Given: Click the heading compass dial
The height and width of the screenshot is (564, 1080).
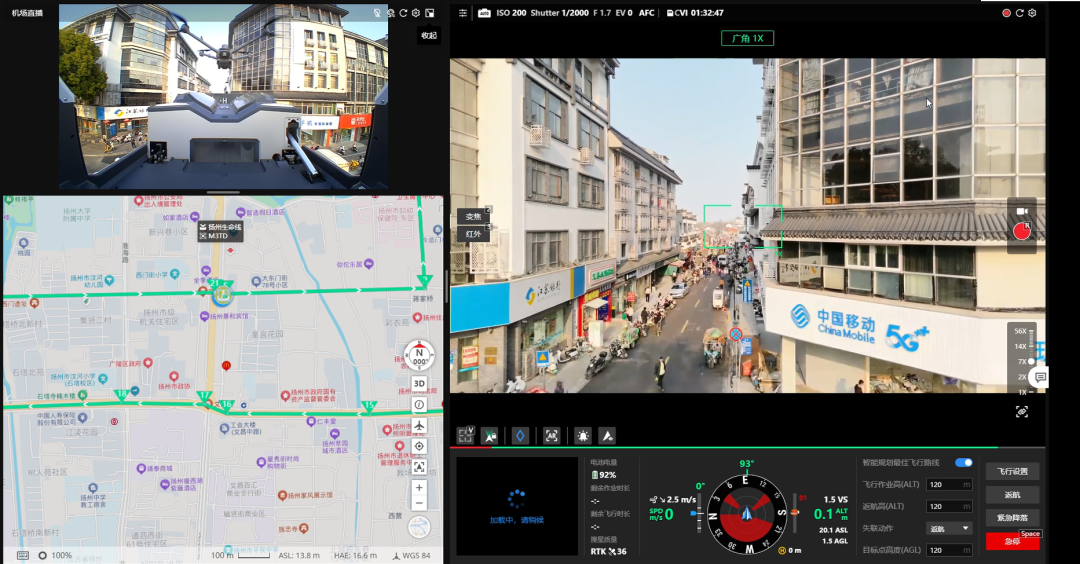Looking at the screenshot, I should click(x=747, y=515).
